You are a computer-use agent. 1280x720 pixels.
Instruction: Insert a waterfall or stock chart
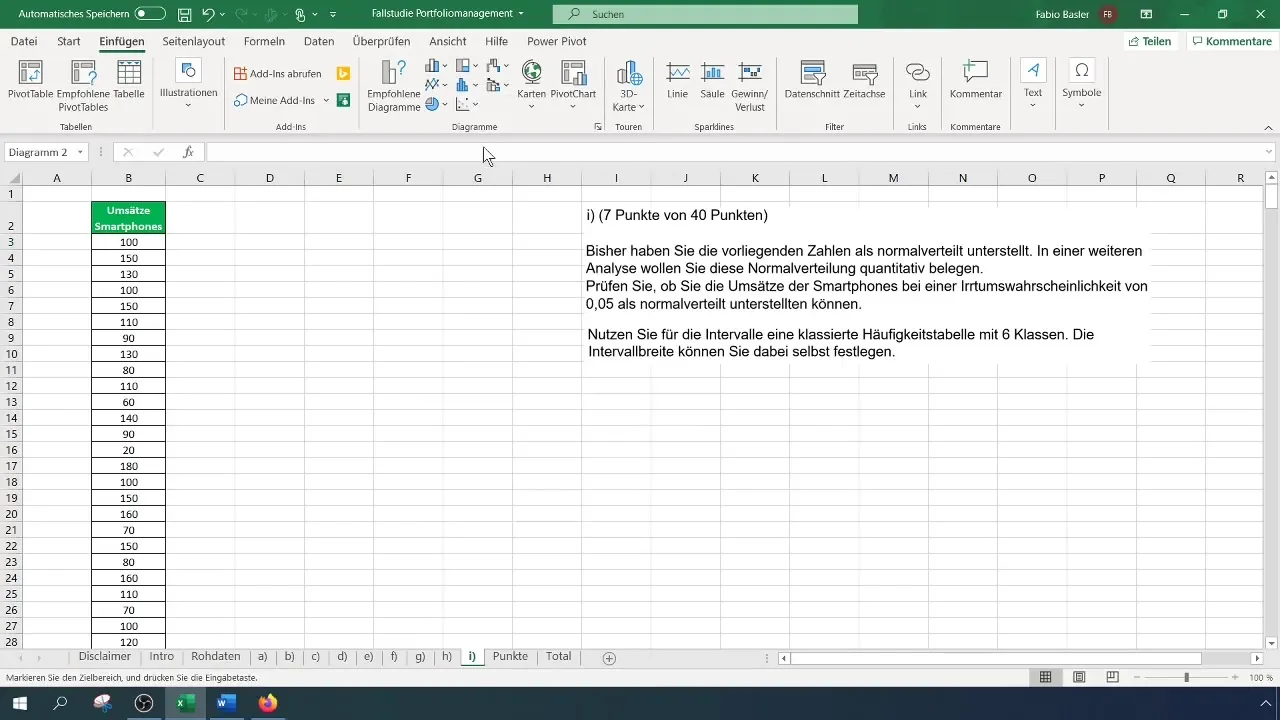coord(498,67)
